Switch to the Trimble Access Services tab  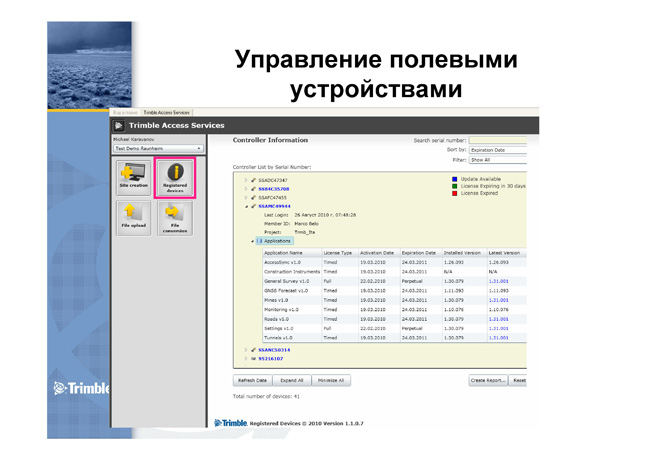point(167,112)
